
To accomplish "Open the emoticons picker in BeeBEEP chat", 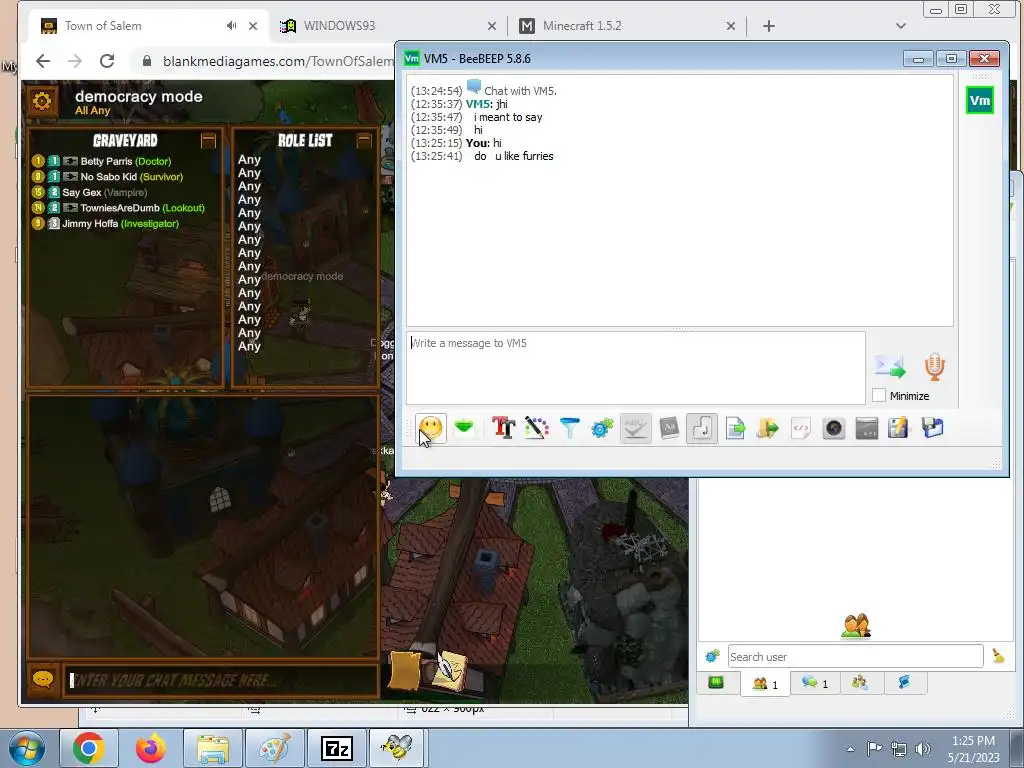I will 430,428.
